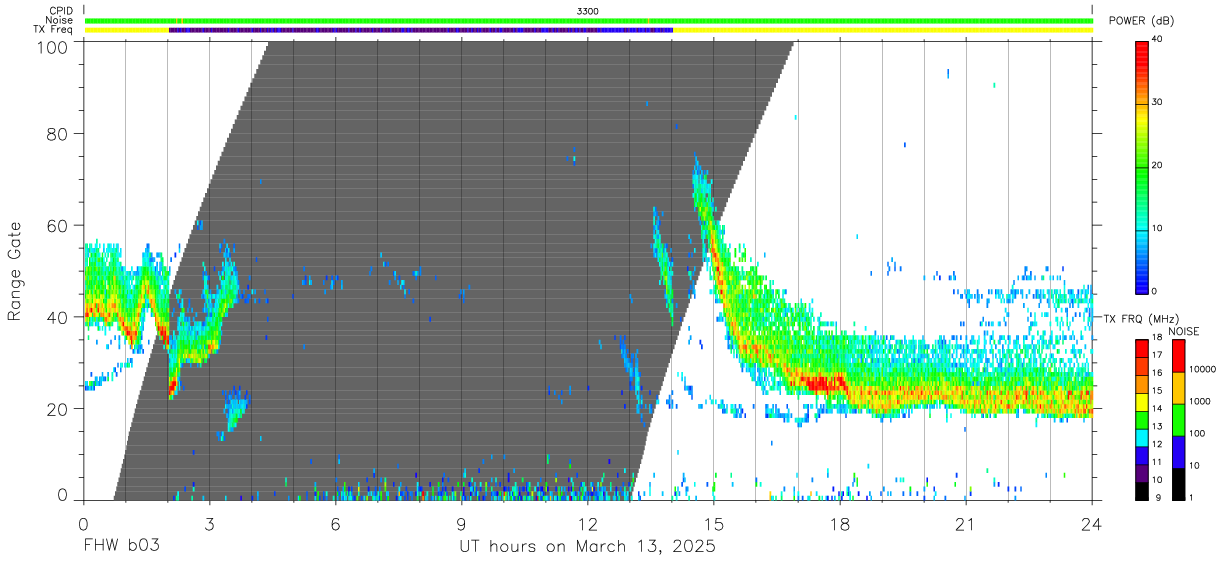Click the yellow segment of the TX Freq strip after 15 UT
The image size is (1228, 567).
(x=882, y=30)
